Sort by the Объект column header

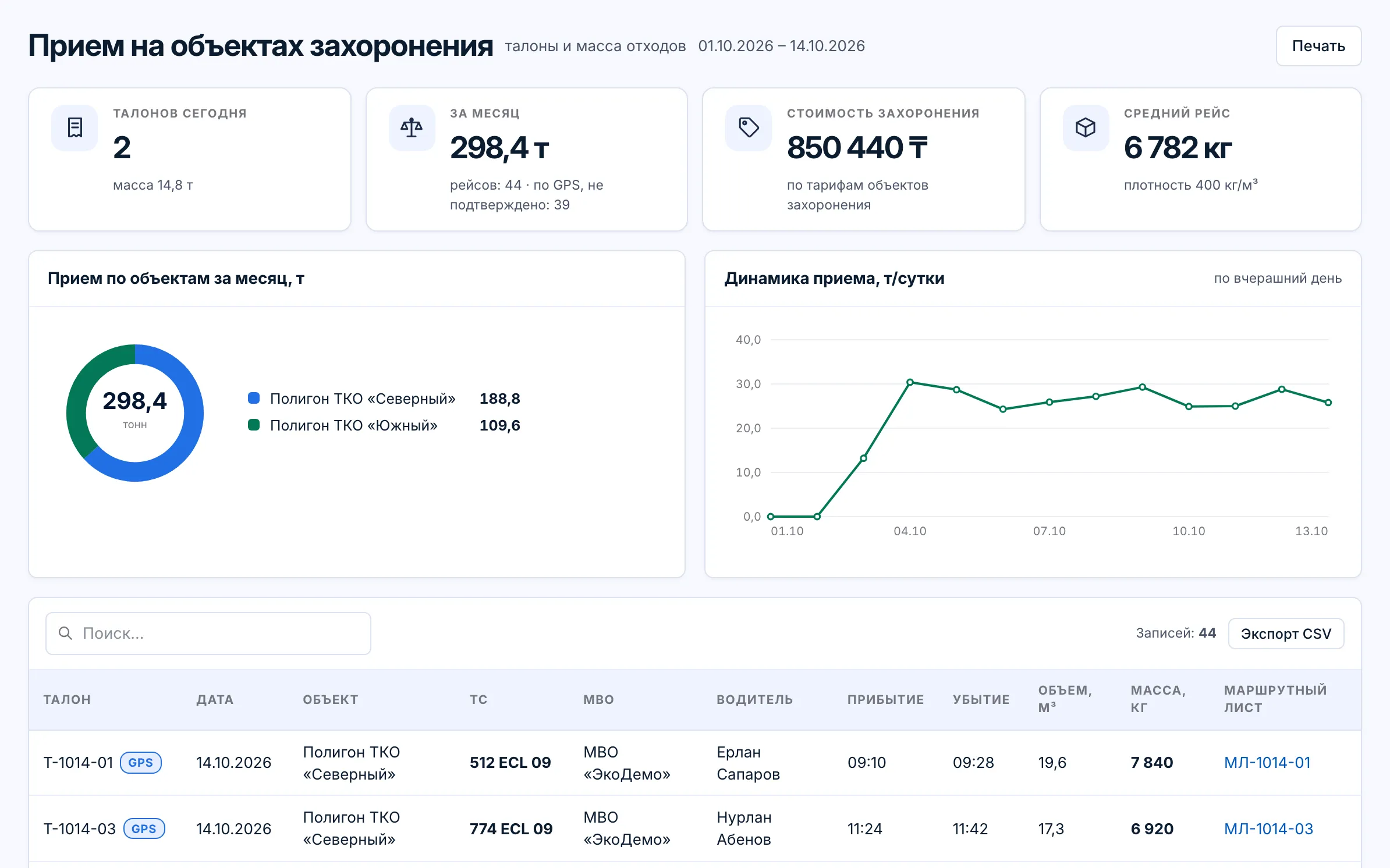coord(330,699)
